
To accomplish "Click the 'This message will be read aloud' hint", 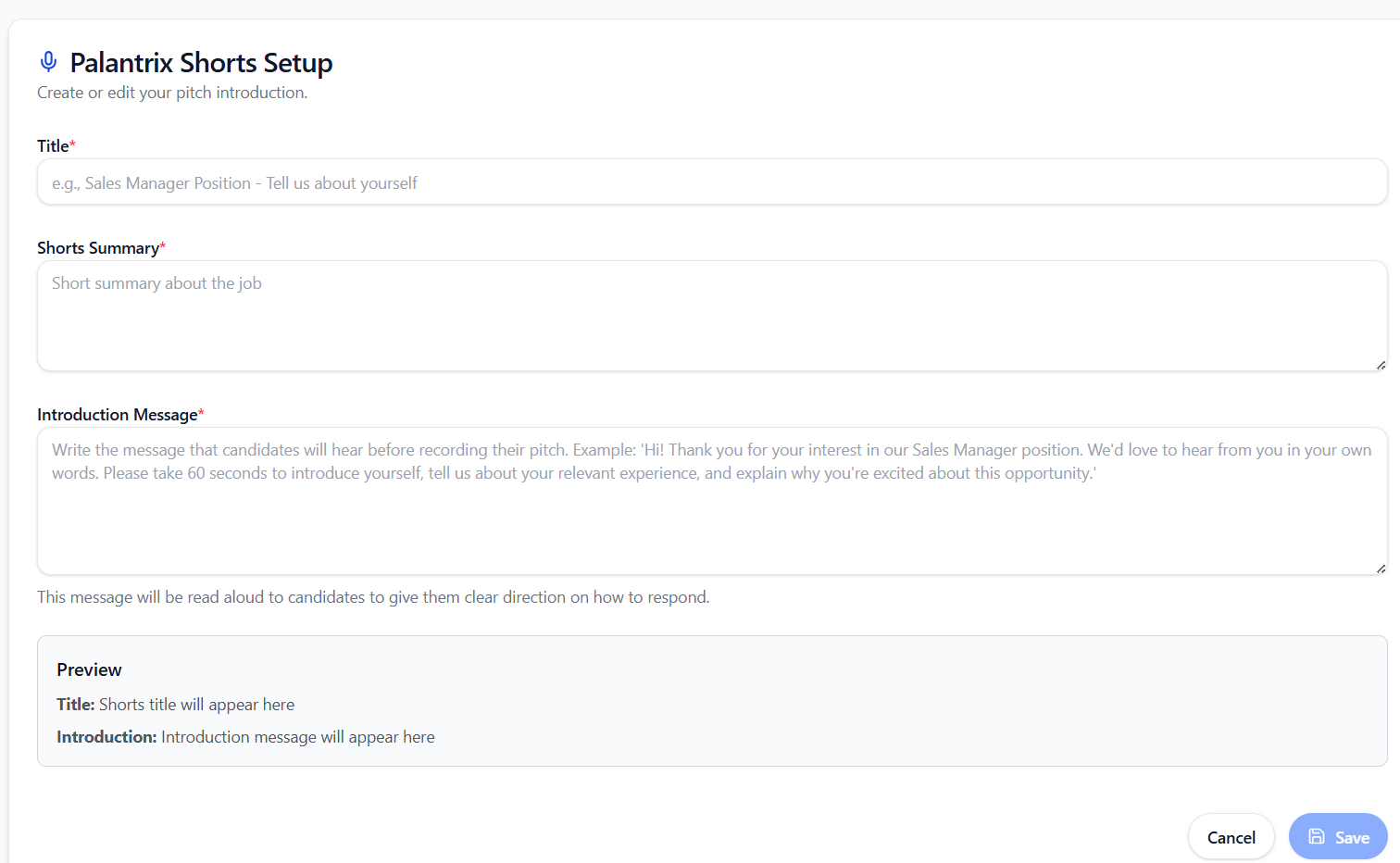I will (x=373, y=597).
